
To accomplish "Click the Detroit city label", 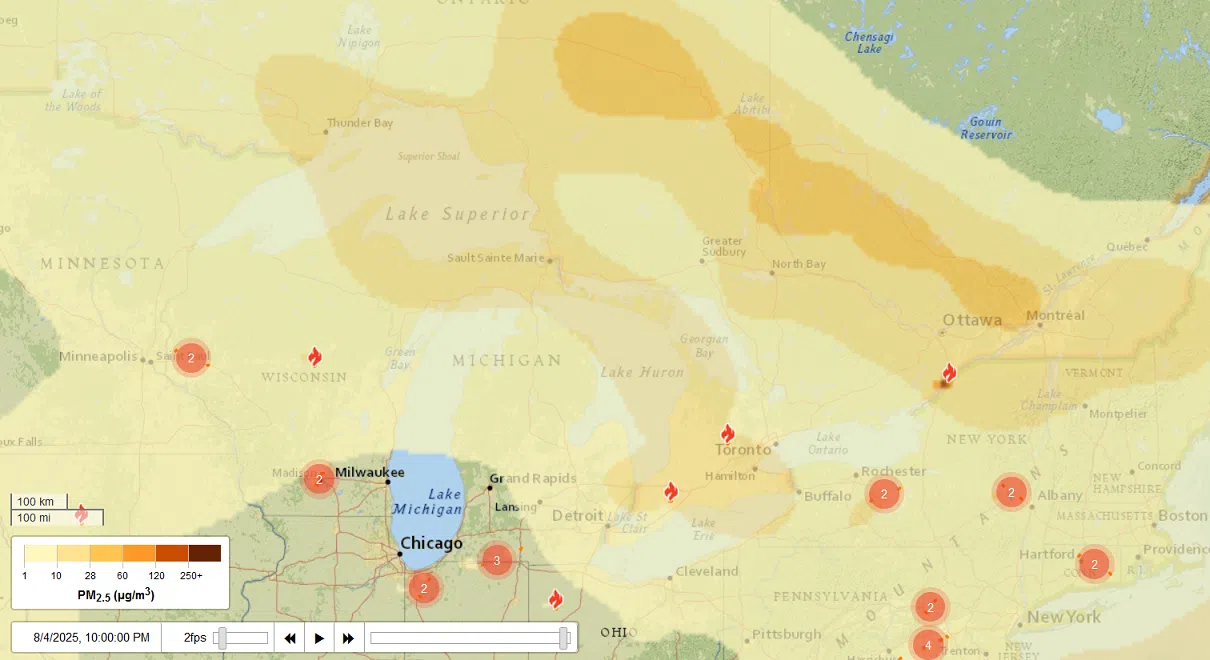I will click(578, 516).
